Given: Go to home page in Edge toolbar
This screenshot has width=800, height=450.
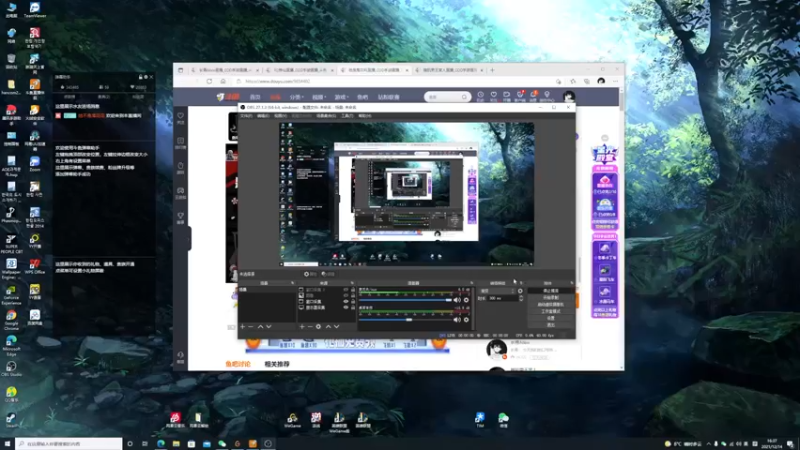Looking at the screenshot, I should coord(223,81).
